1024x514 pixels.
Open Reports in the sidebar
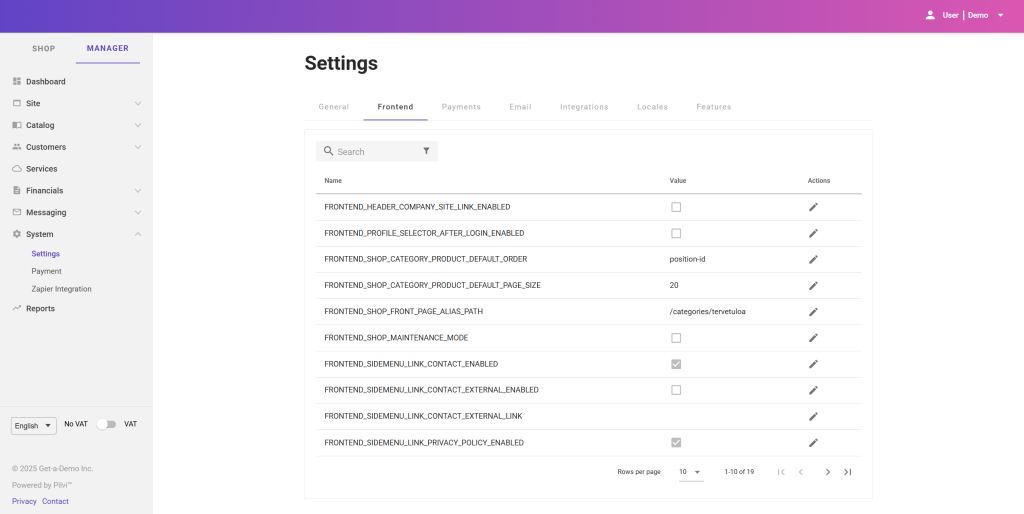[40, 309]
